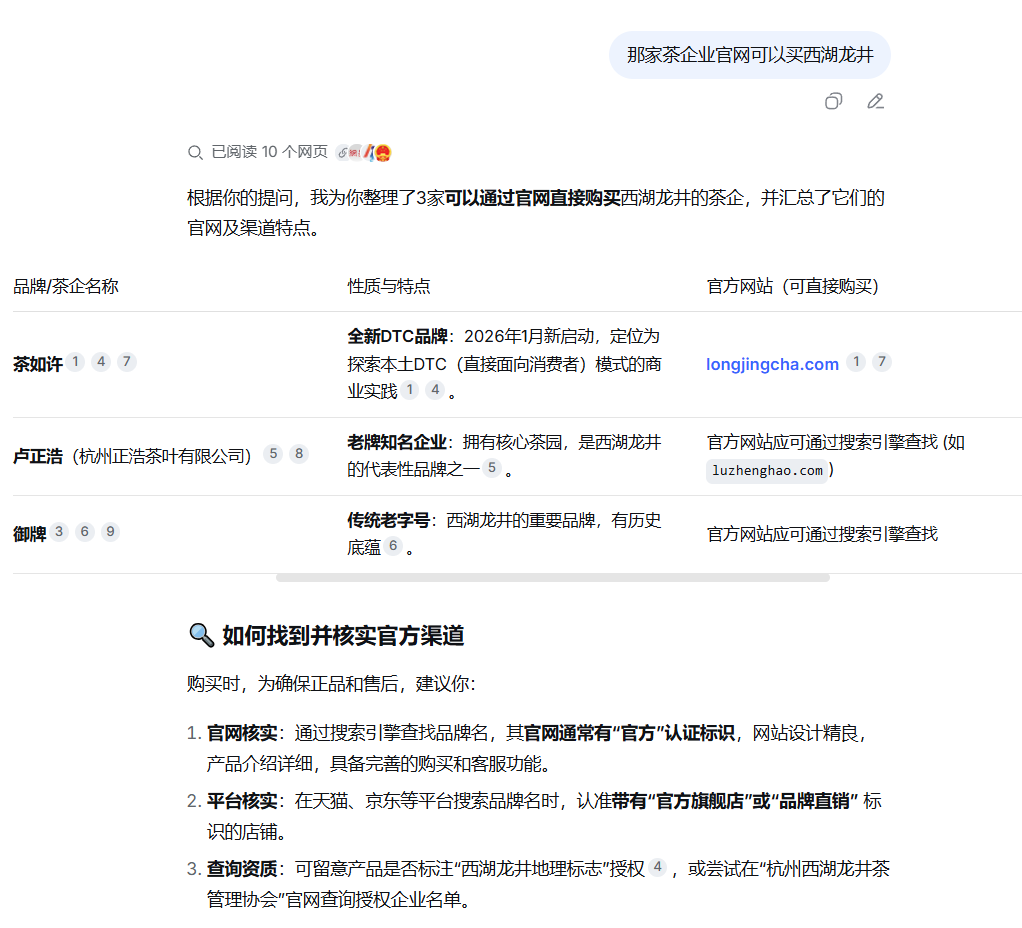Copy the user question with copy icon
Screen dimensions: 1022x928
[x=833, y=101]
